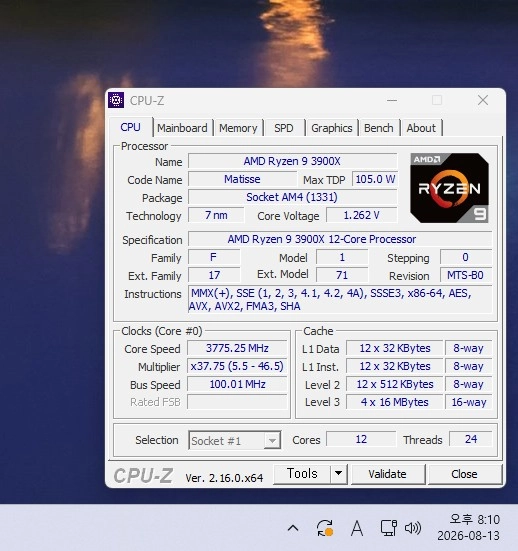Click the empty Rated FSB field
The height and width of the screenshot is (551, 518).
pyautogui.click(x=237, y=402)
